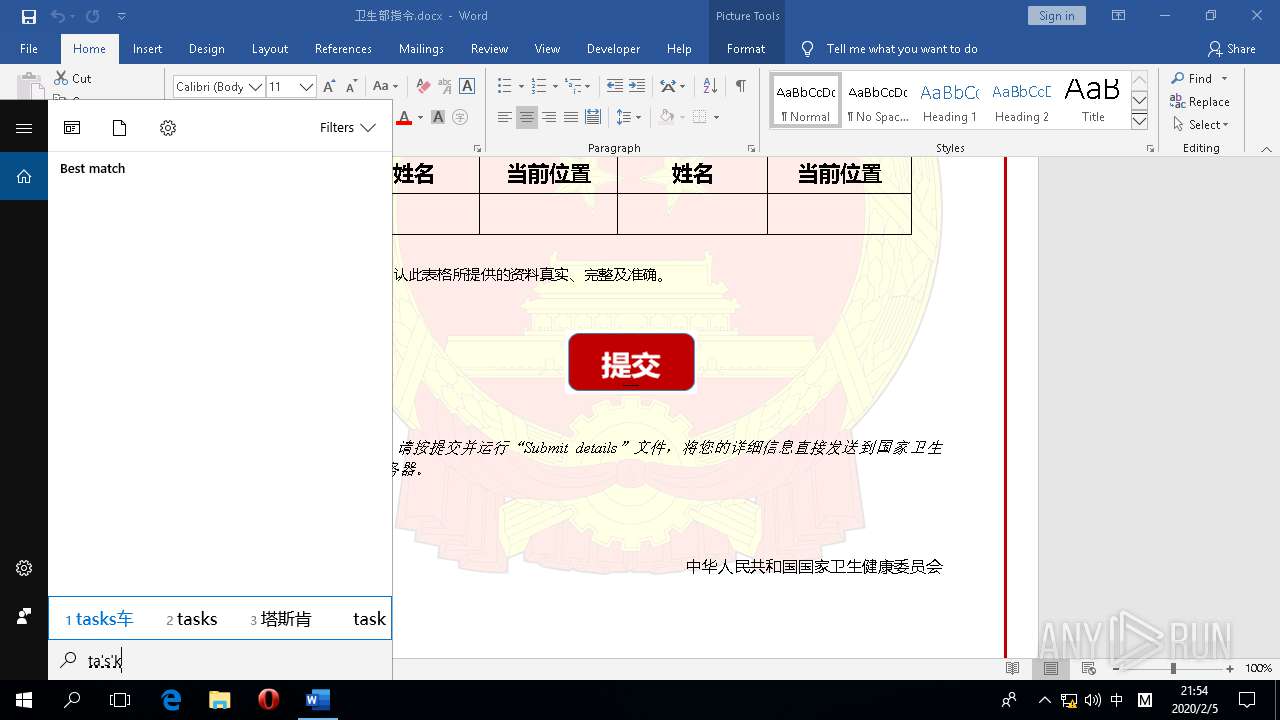Click Tell me what you want to do
Image resolution: width=1280 pixels, height=720 pixels.
[902, 49]
